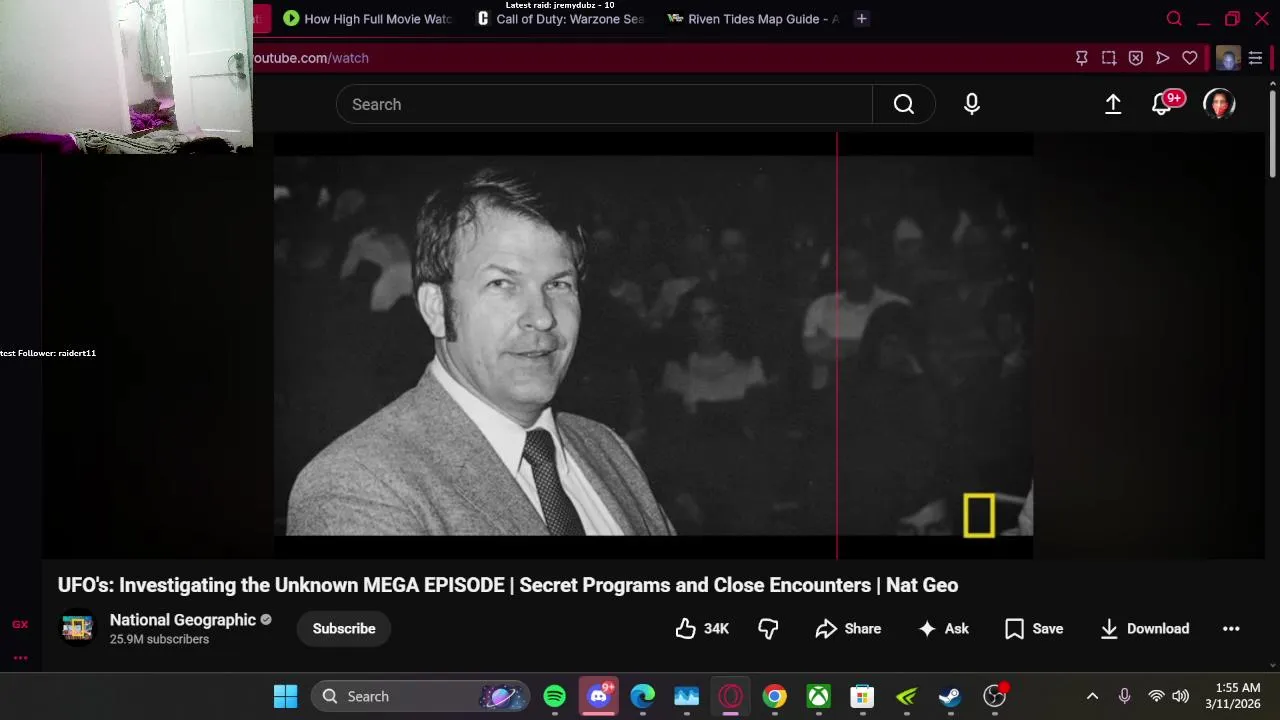Open a new browser tab
The height and width of the screenshot is (720, 1280).
point(861,19)
